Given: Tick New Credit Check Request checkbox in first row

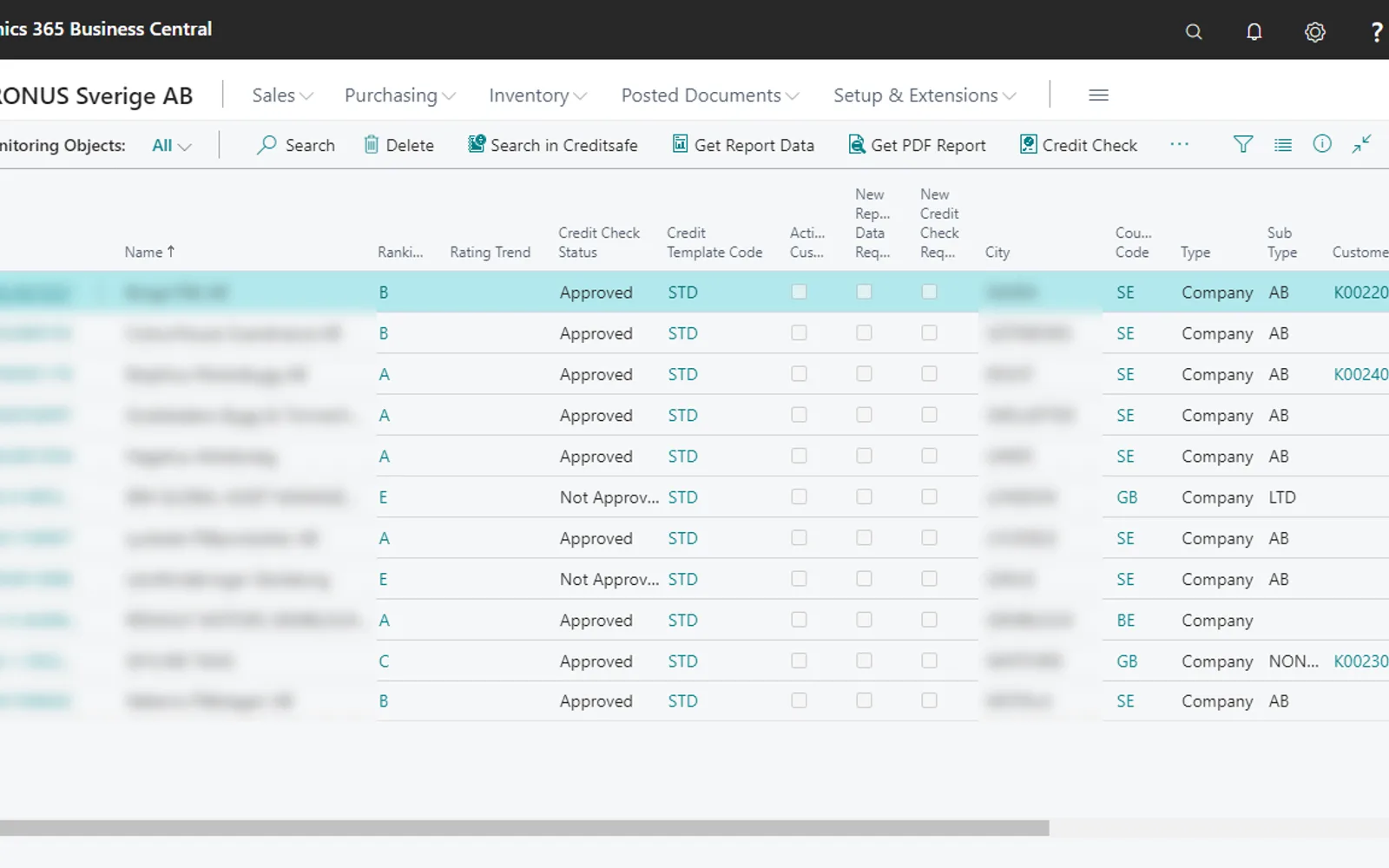Looking at the screenshot, I should [929, 292].
